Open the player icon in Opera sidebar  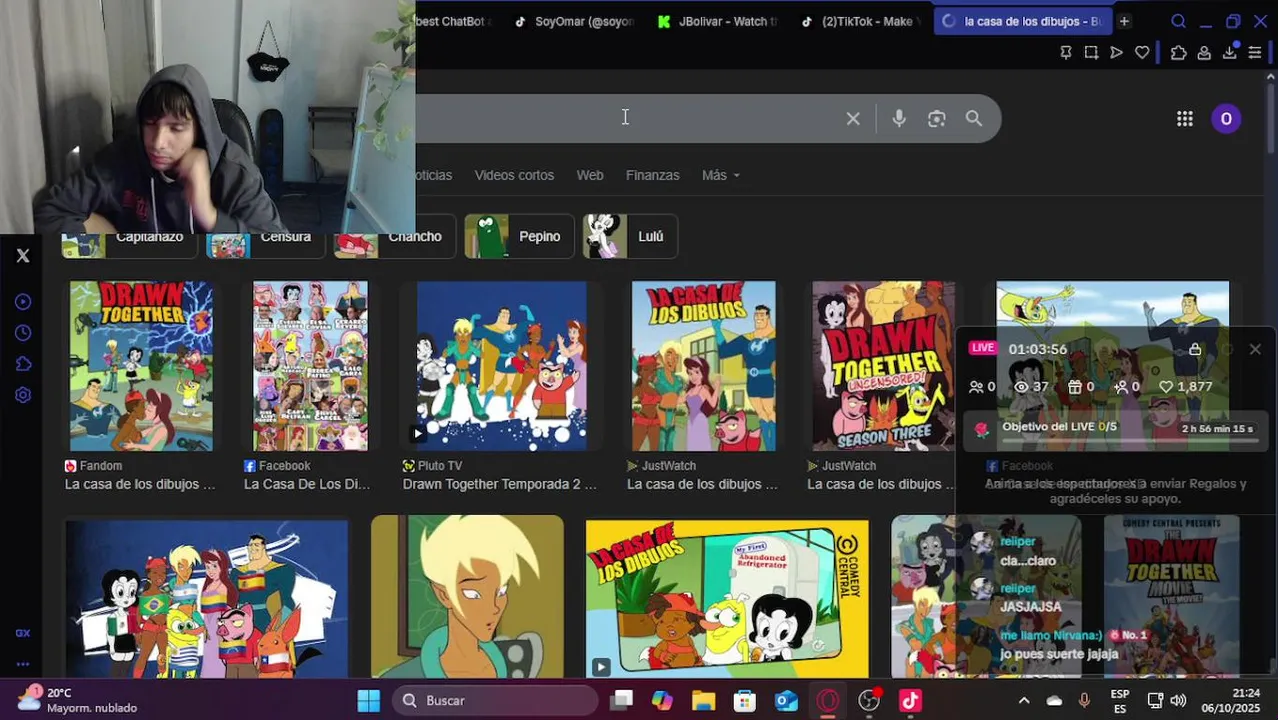click(23, 302)
